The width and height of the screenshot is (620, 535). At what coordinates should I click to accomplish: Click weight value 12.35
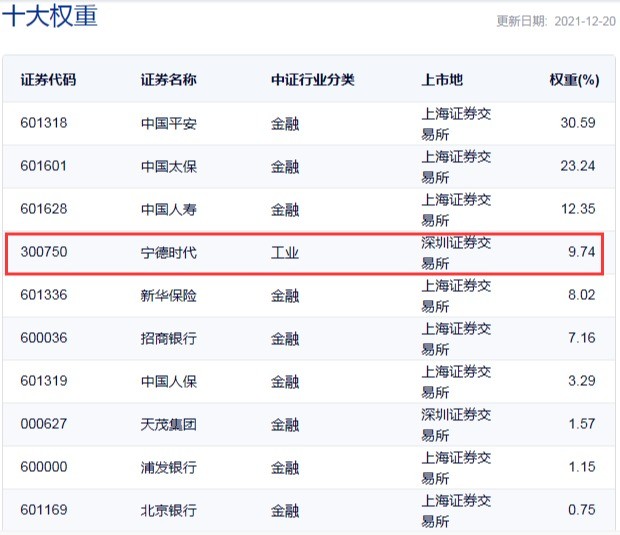[578, 209]
